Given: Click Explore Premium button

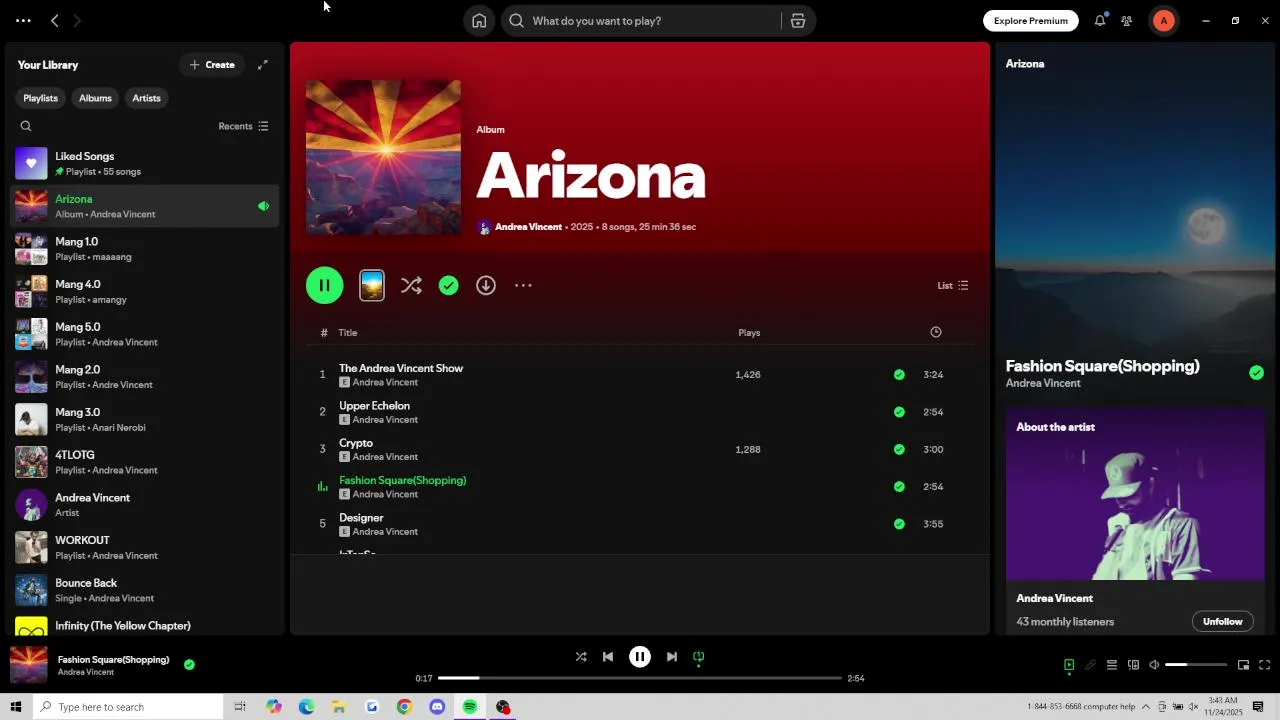Looking at the screenshot, I should point(1031,21).
